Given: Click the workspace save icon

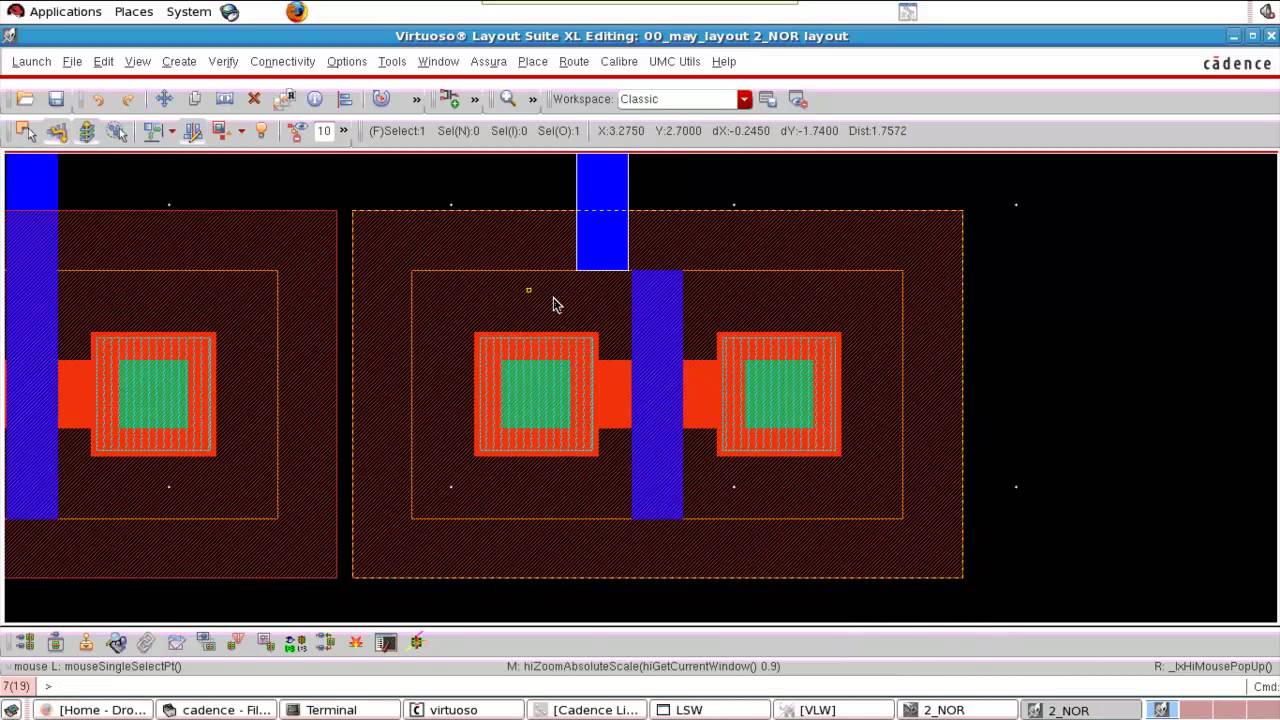Looking at the screenshot, I should [x=768, y=99].
